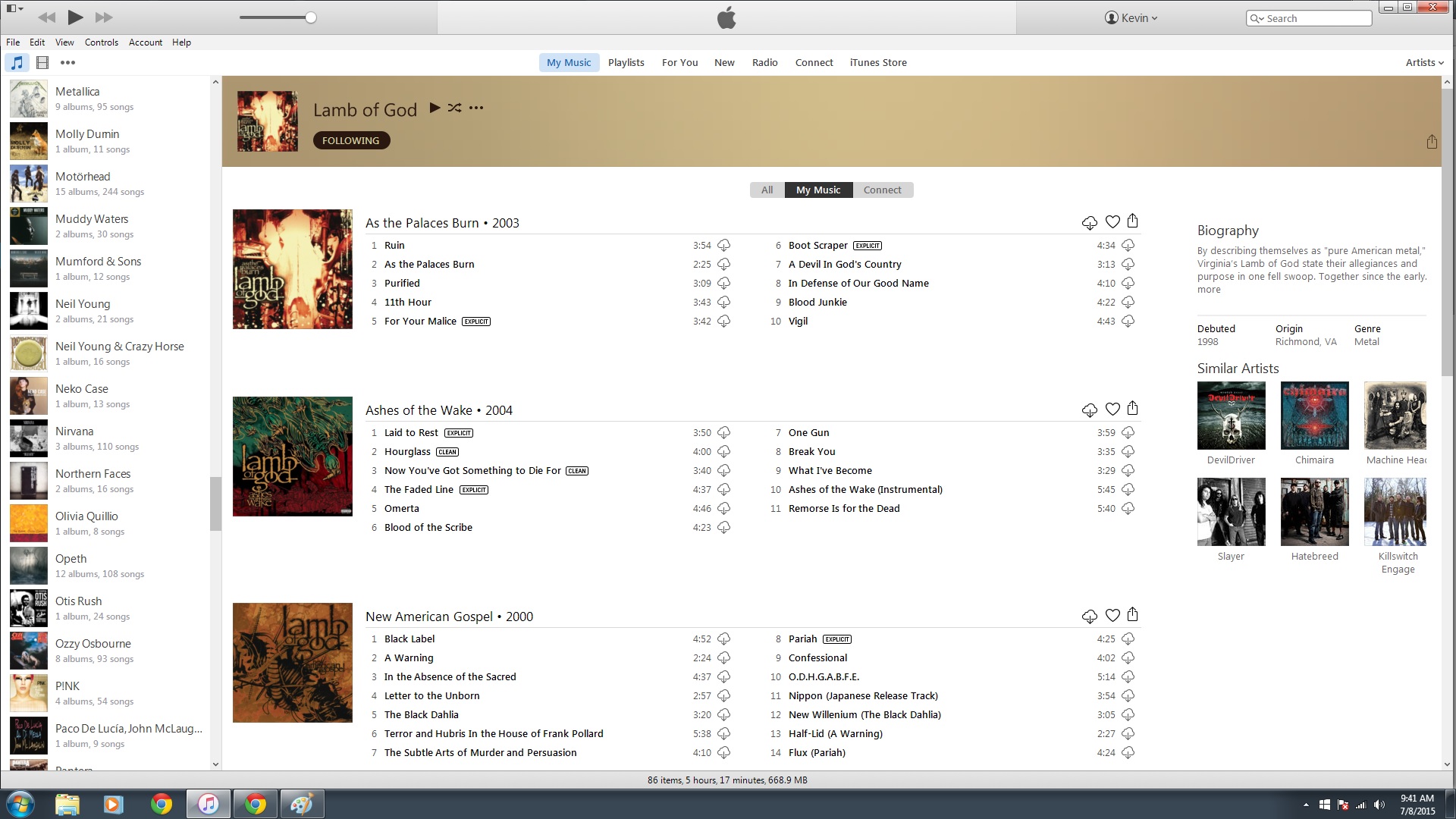Switch to the Playlists tab
This screenshot has height=819, width=1456.
pyautogui.click(x=626, y=63)
